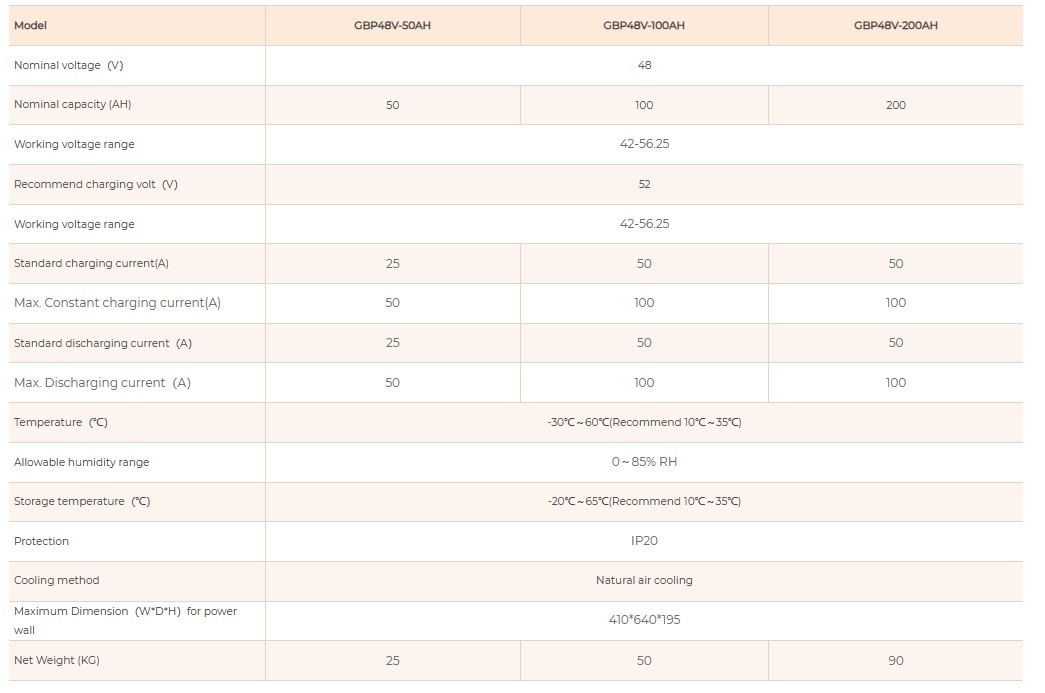Select the Standard charging current(A) label
1045x693 pixels.
coord(91,264)
